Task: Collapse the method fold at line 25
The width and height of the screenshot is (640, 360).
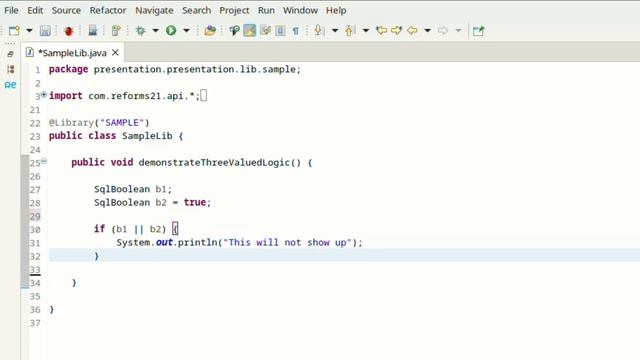Action: tap(44, 161)
